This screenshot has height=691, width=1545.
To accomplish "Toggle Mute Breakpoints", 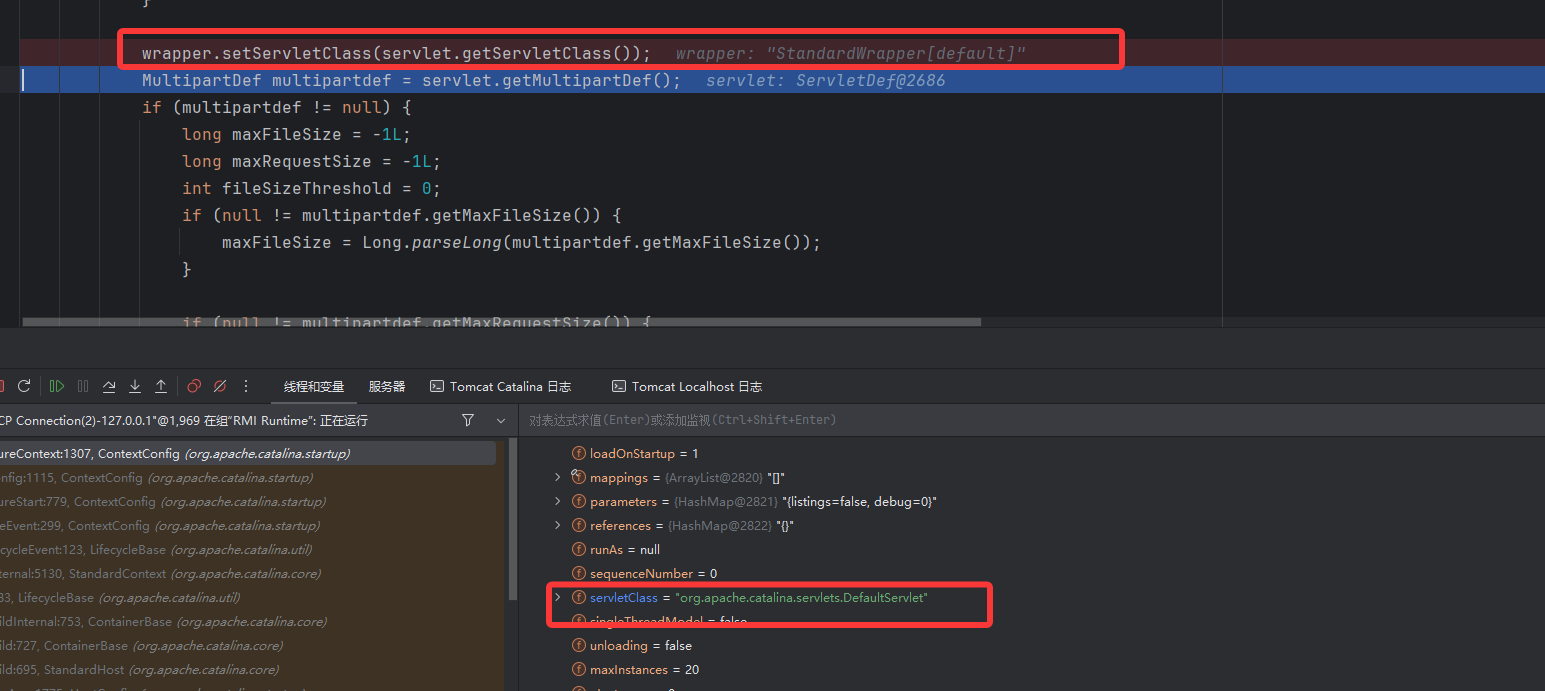I will pyautogui.click(x=220, y=386).
